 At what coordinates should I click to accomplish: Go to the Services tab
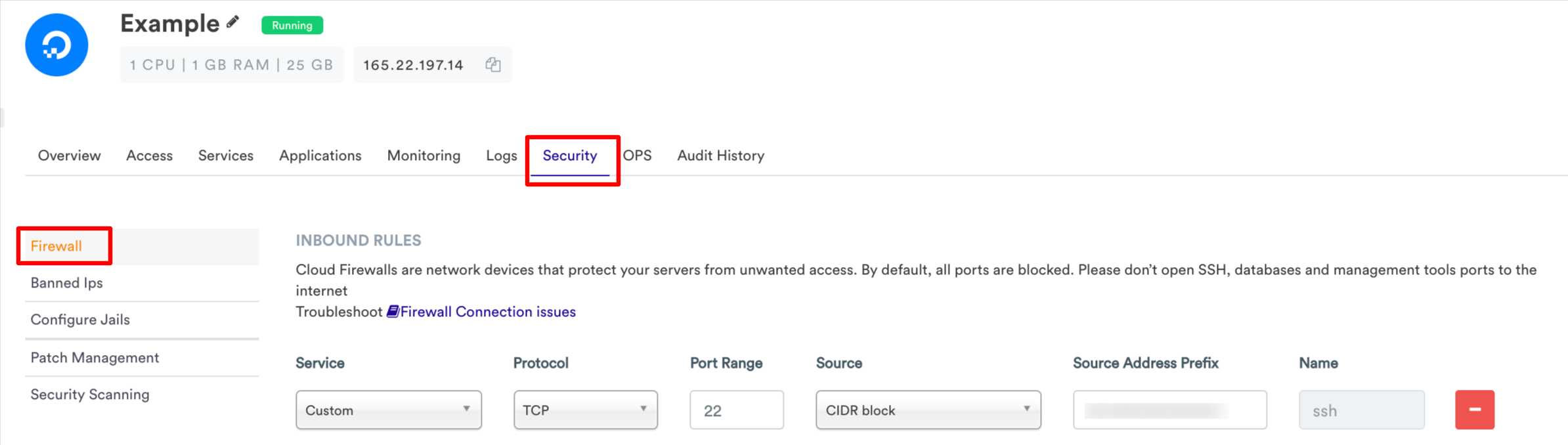(x=225, y=156)
